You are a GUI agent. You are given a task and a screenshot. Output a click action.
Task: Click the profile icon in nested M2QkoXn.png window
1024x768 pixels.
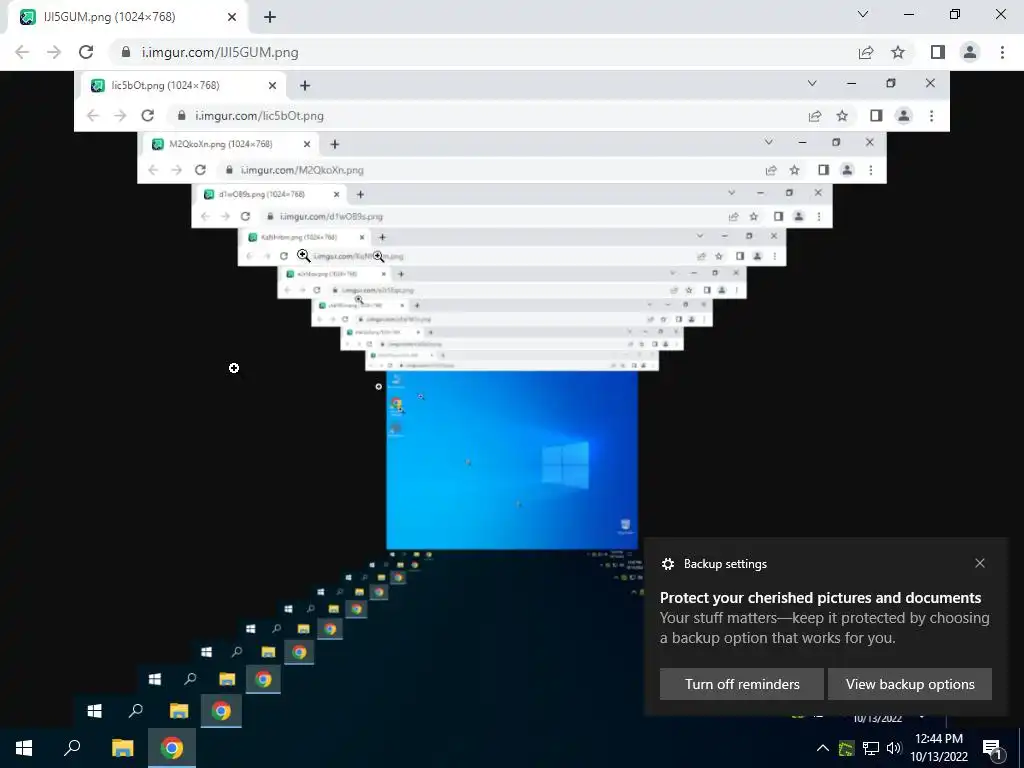(x=847, y=170)
